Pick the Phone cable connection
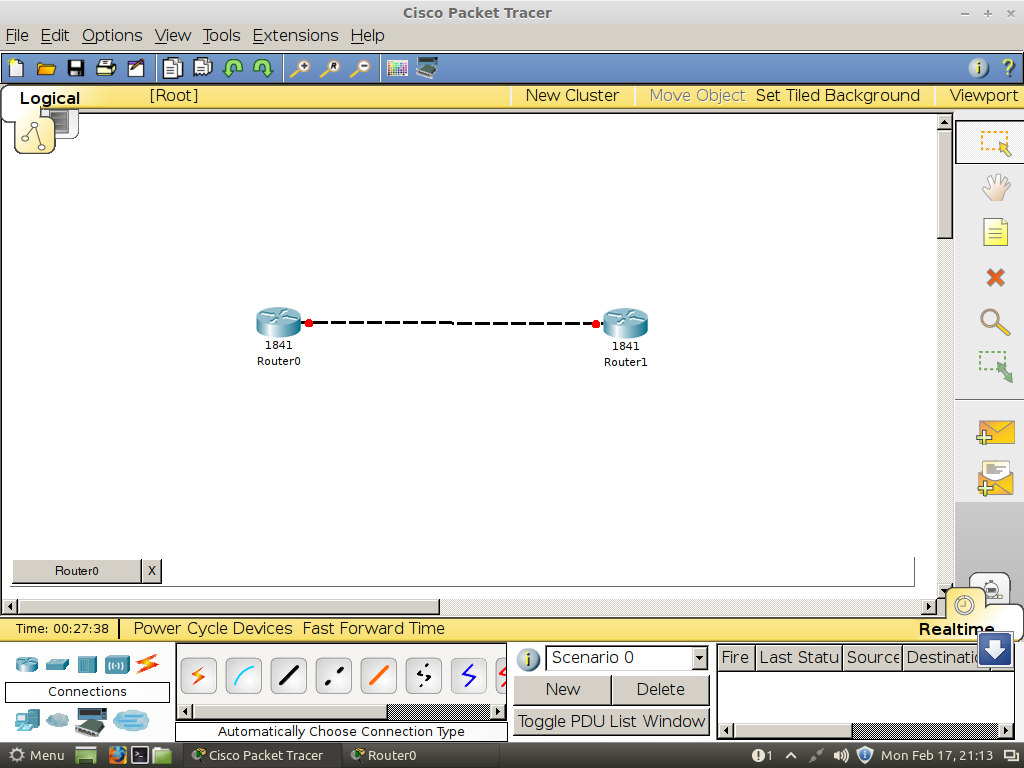1024x768 pixels. (424, 676)
